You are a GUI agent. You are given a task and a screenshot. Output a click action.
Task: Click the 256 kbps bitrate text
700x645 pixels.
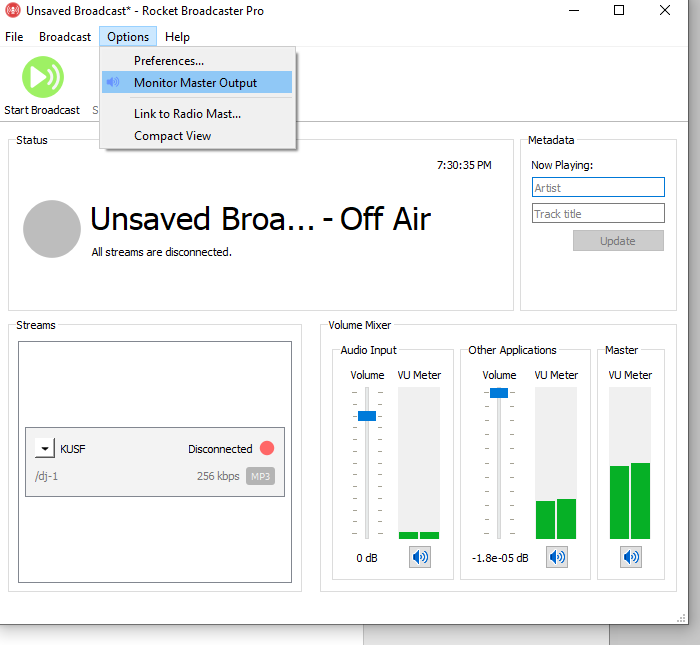[218, 476]
